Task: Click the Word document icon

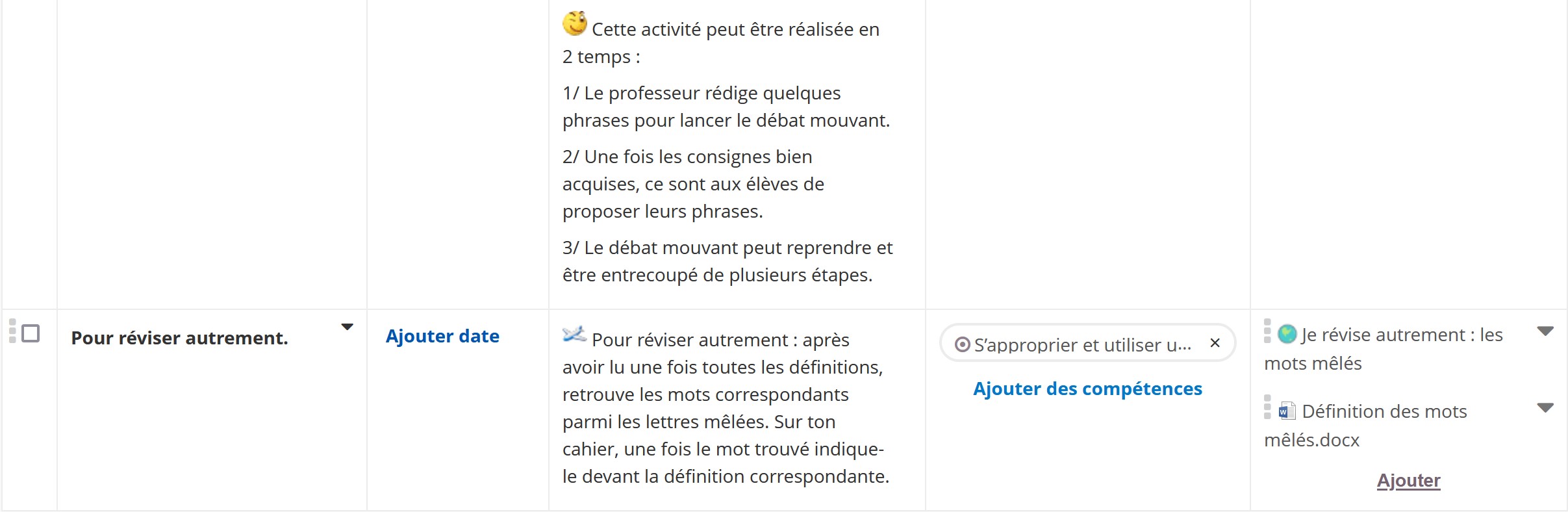Action: pyautogui.click(x=1287, y=411)
